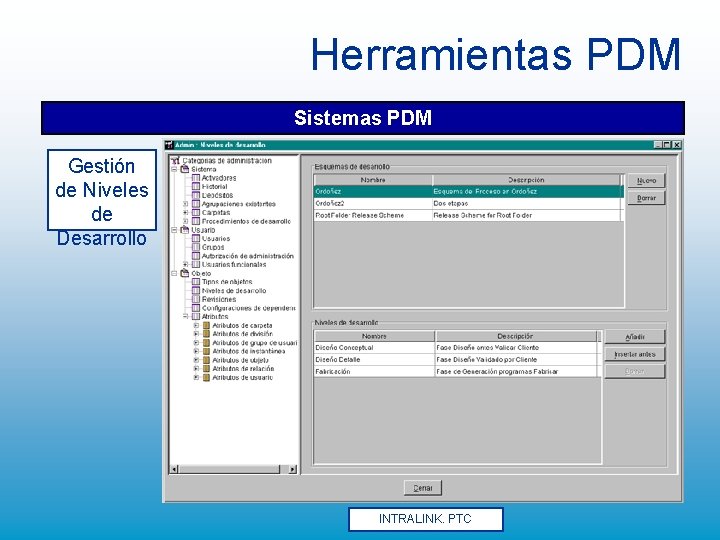Click the Carpetas table icon

[196, 213]
